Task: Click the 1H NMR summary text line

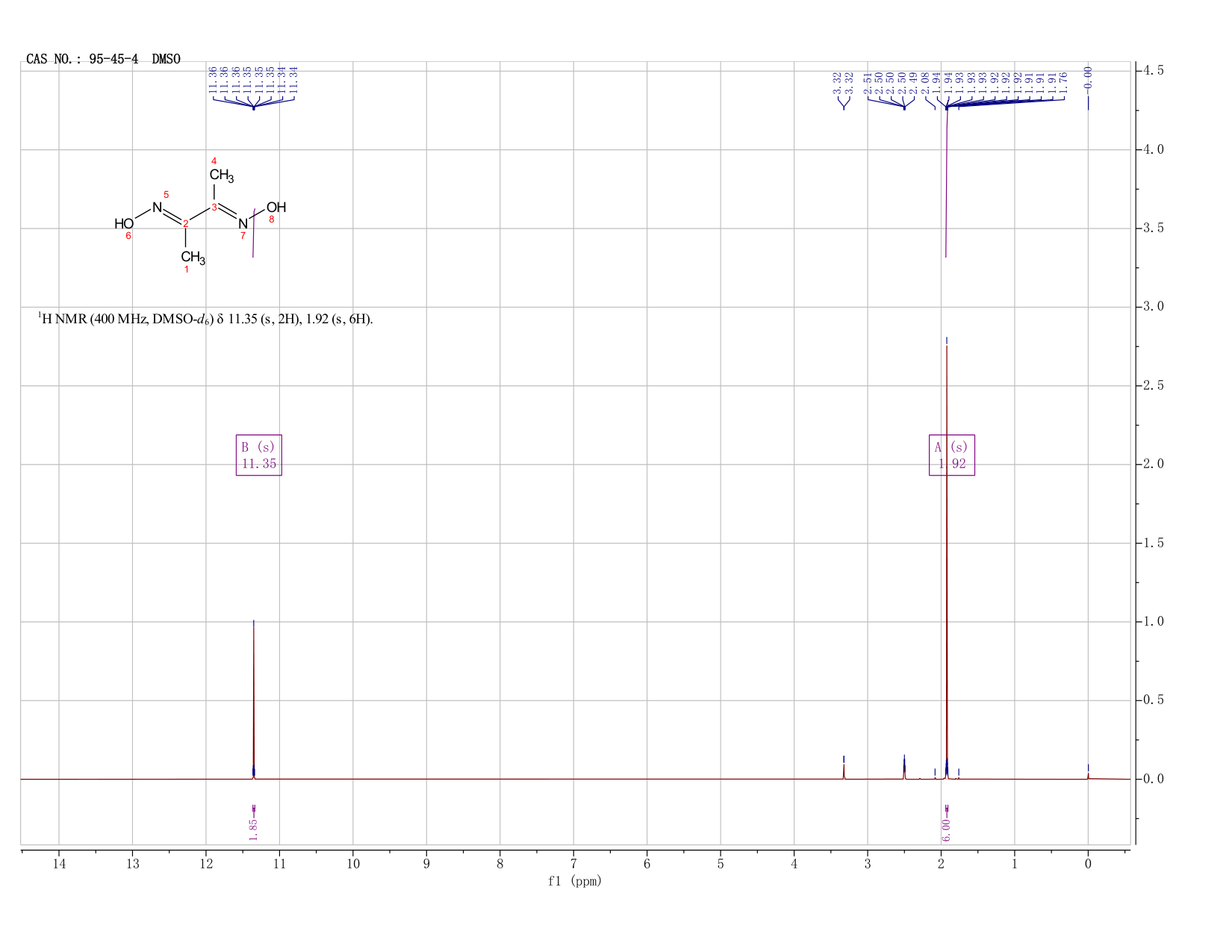Action: point(206,320)
